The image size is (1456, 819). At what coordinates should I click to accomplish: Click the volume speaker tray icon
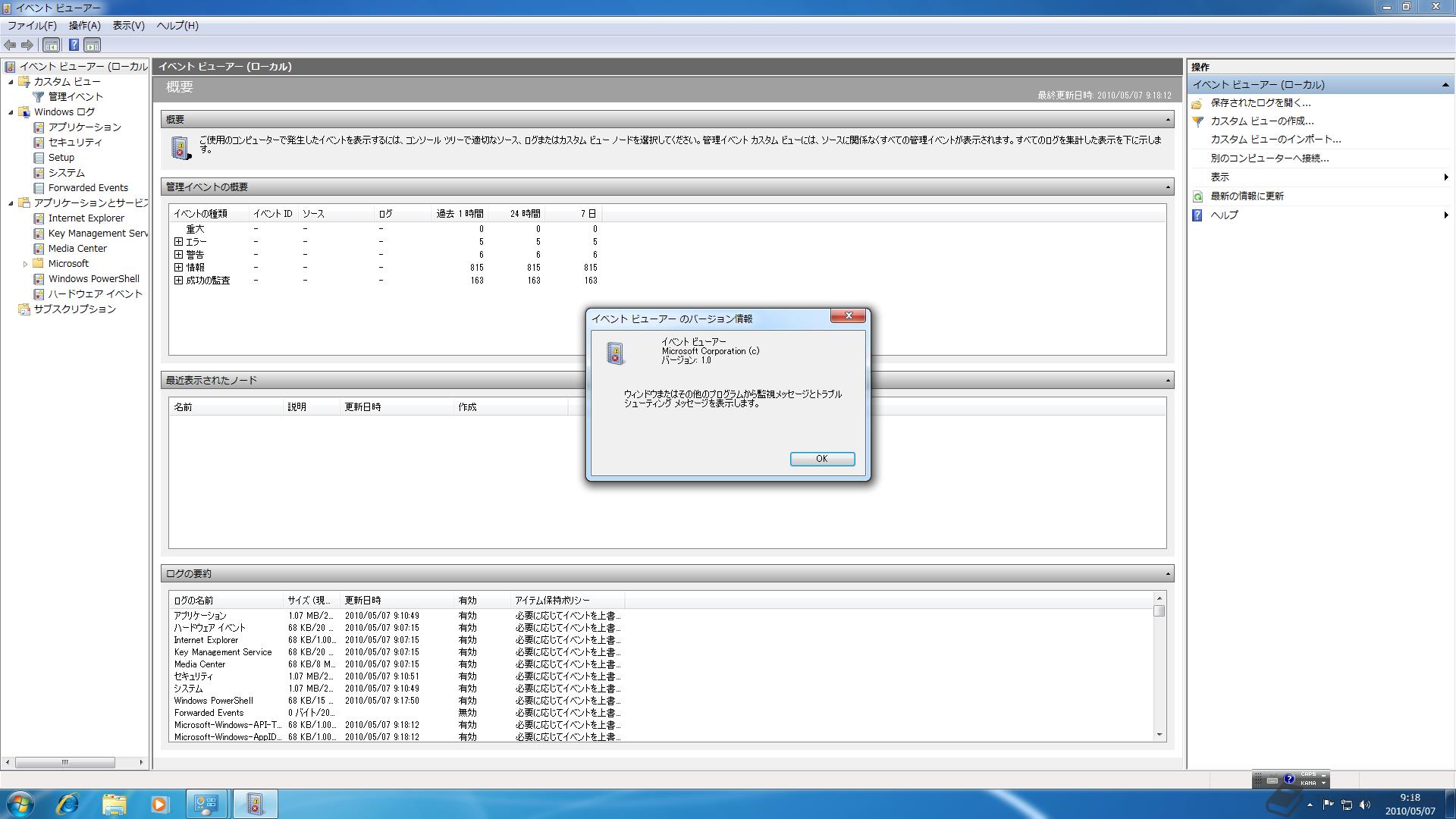1365,805
